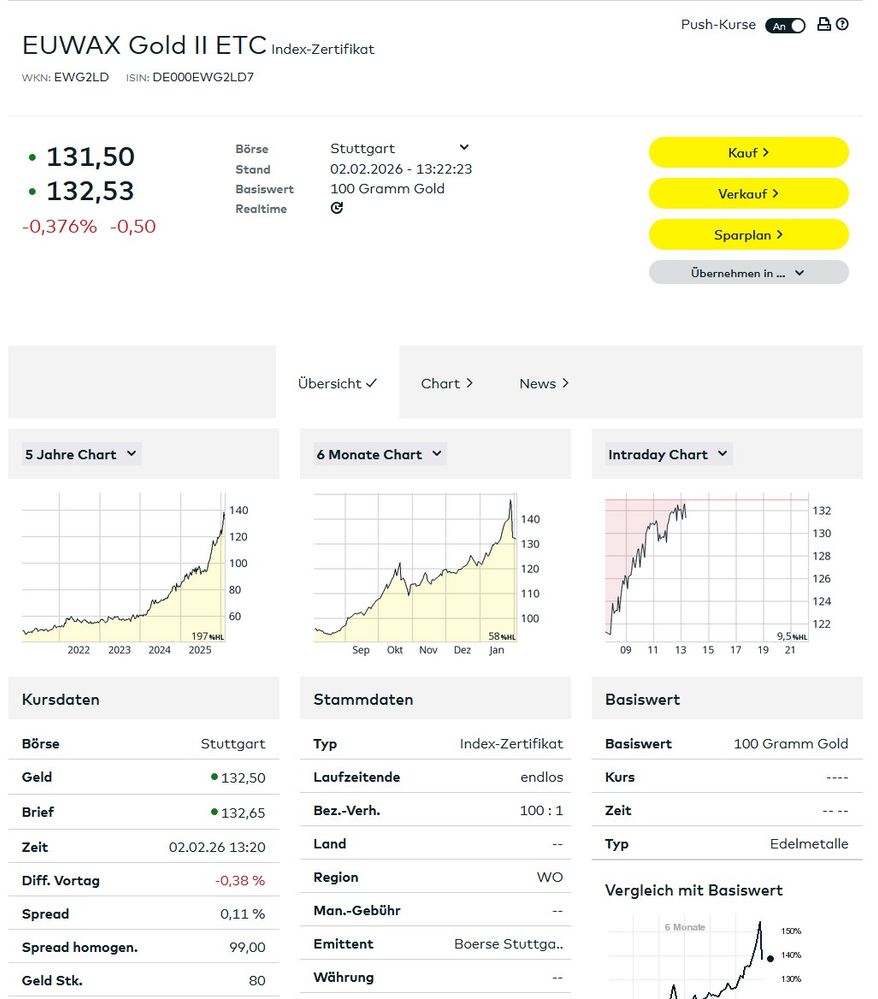Click the yellow Sparplan button

749,234
